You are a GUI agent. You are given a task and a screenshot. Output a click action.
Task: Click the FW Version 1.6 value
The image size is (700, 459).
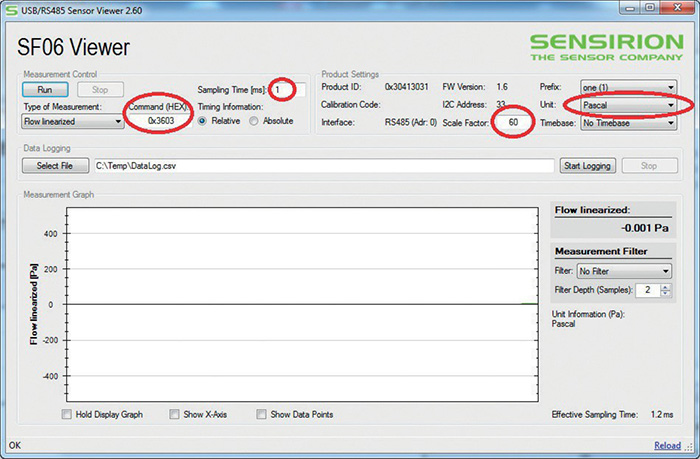tap(502, 87)
